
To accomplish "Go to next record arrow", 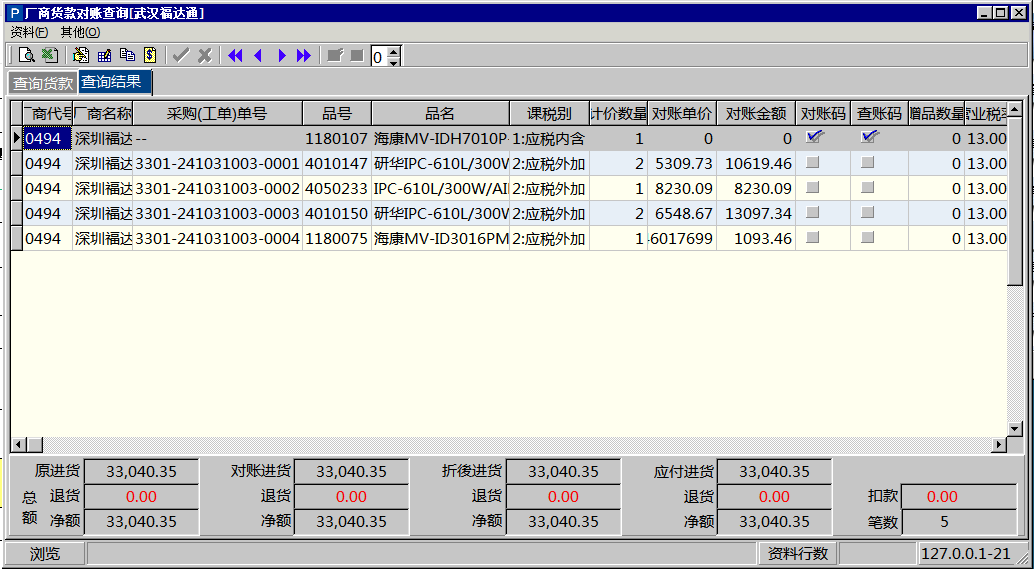I will [282, 56].
